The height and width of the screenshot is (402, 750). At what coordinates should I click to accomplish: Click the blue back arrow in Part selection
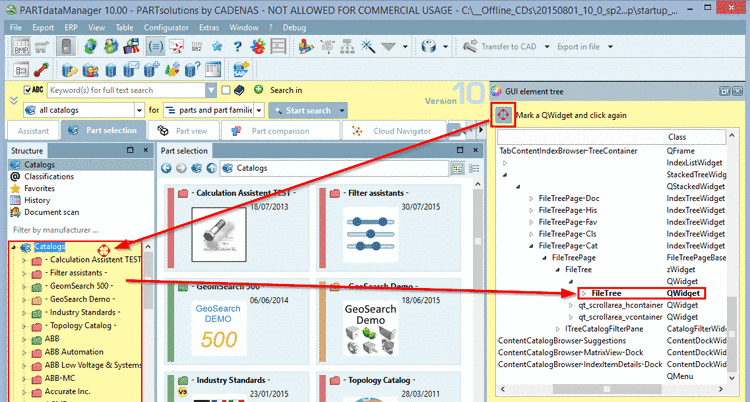[166, 168]
